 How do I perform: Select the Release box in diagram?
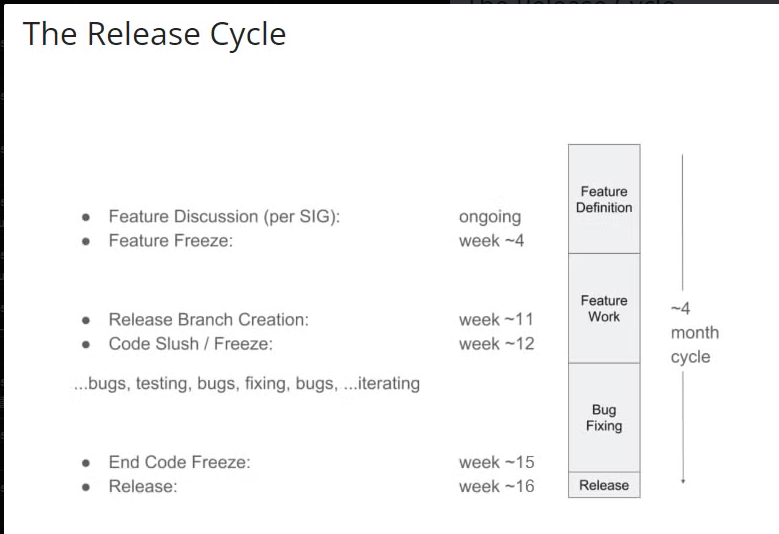[x=604, y=485]
